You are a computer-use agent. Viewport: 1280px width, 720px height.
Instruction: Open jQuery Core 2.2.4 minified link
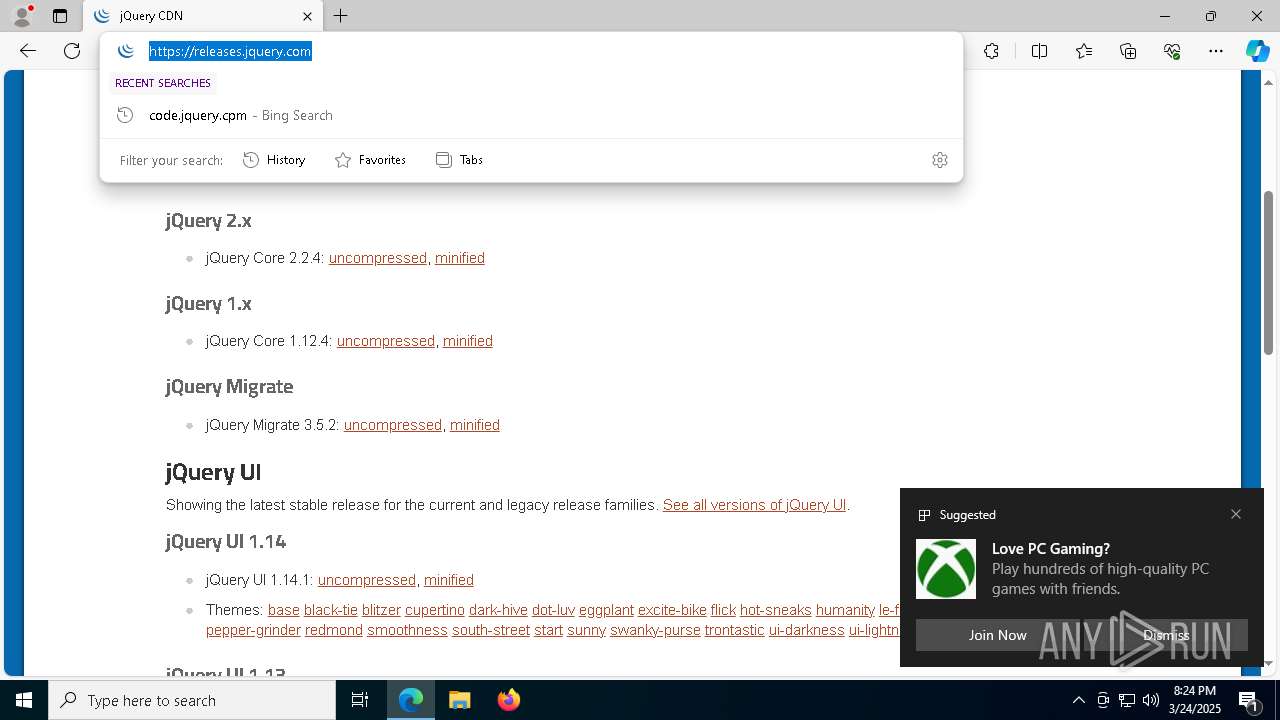(x=460, y=258)
